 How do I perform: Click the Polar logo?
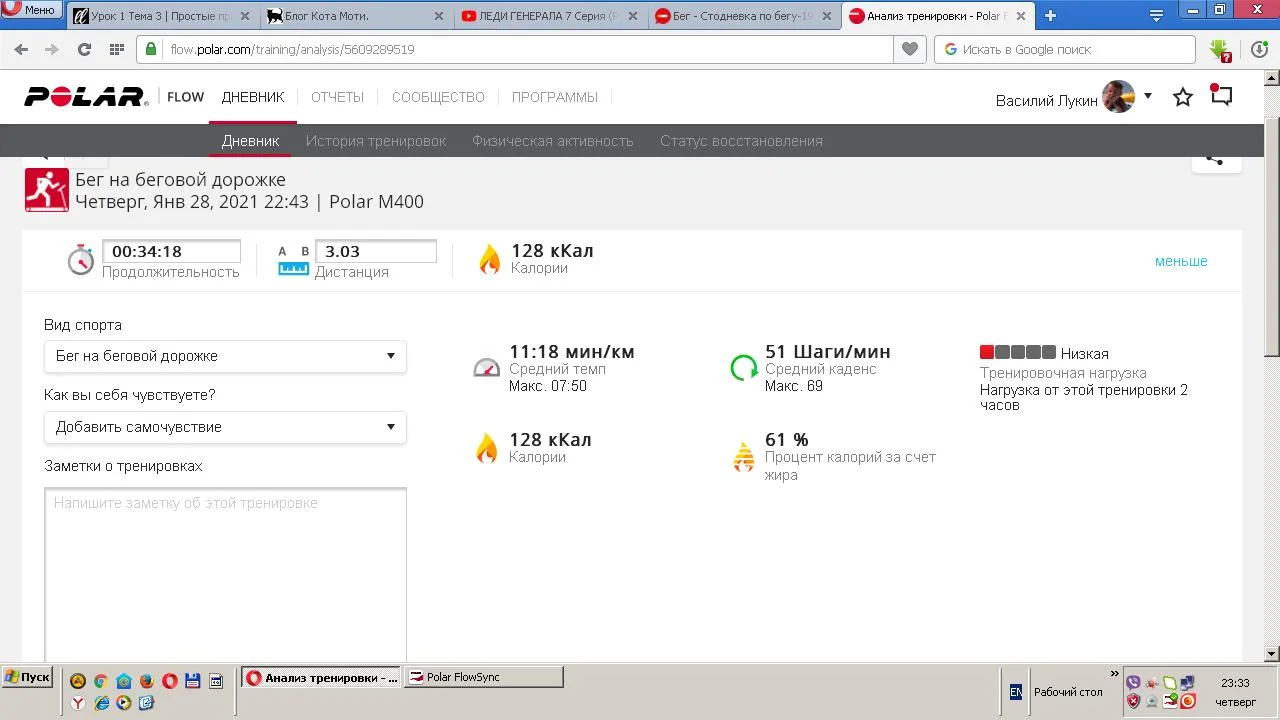coord(86,97)
